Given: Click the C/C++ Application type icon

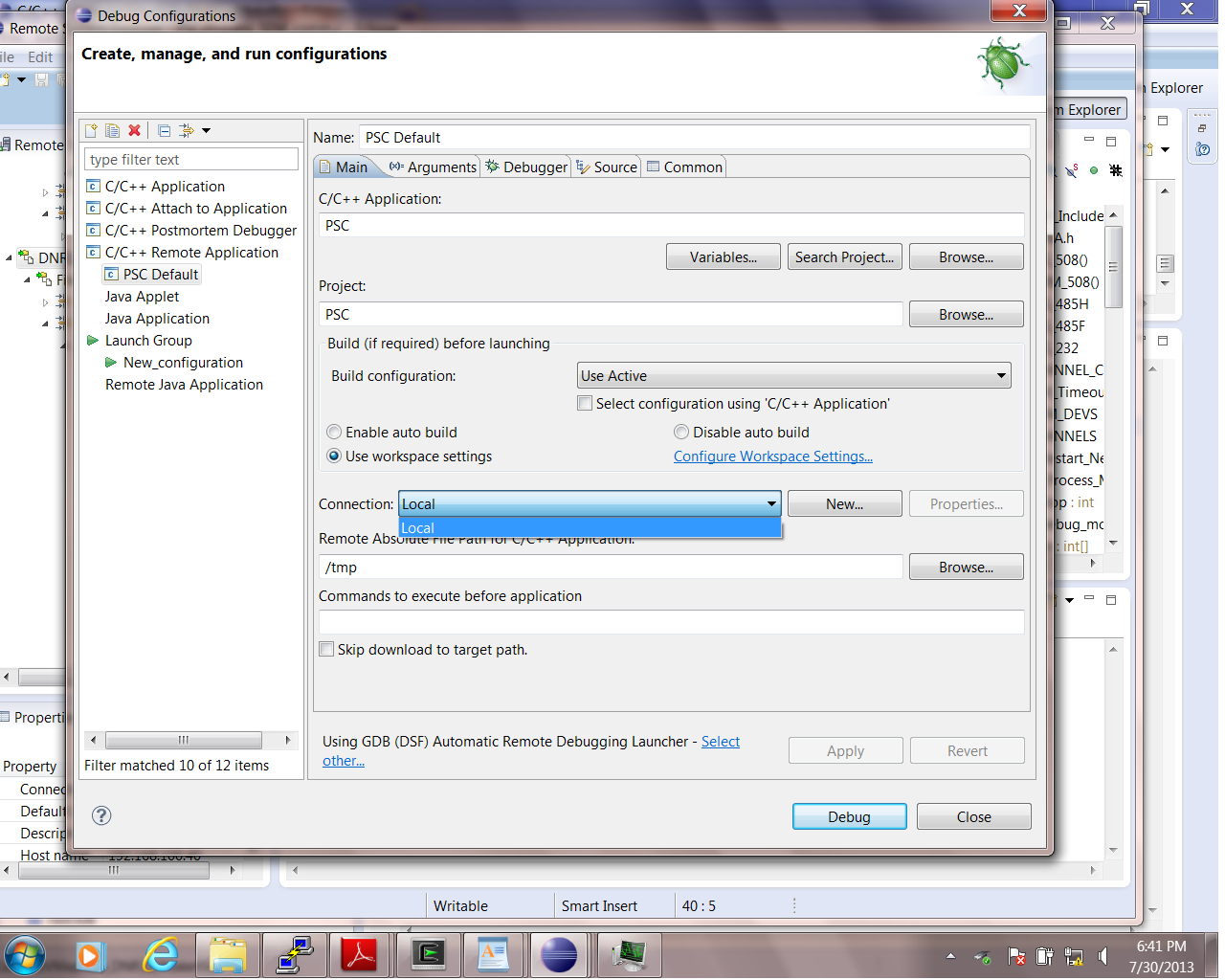Looking at the screenshot, I should point(93,187).
